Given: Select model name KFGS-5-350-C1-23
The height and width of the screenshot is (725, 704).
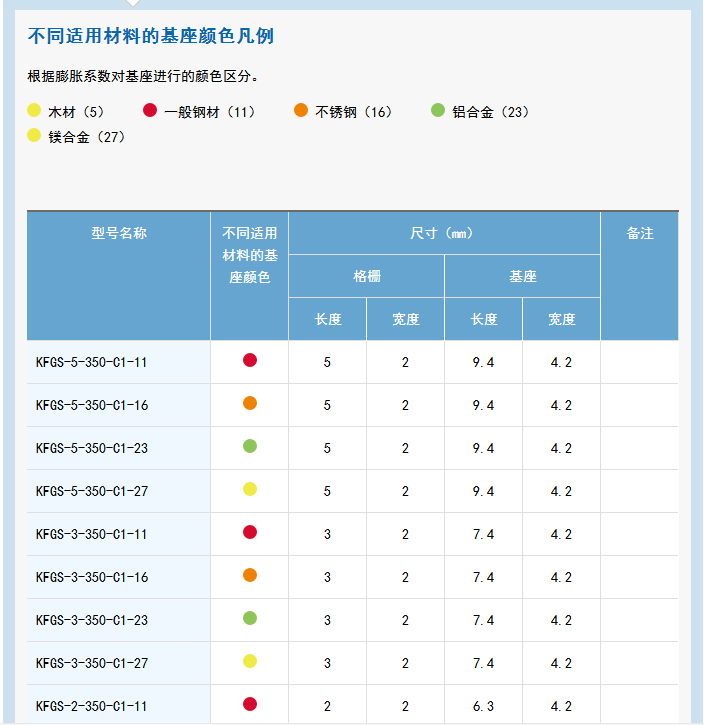Looking at the screenshot, I should 92,449.
